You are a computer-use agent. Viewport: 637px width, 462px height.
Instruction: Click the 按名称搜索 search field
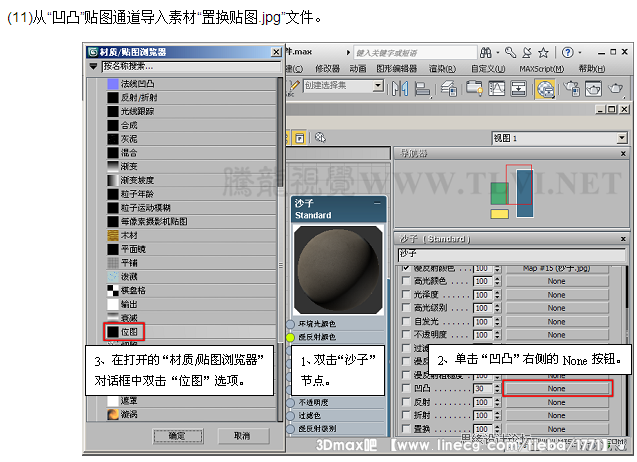click(191, 66)
